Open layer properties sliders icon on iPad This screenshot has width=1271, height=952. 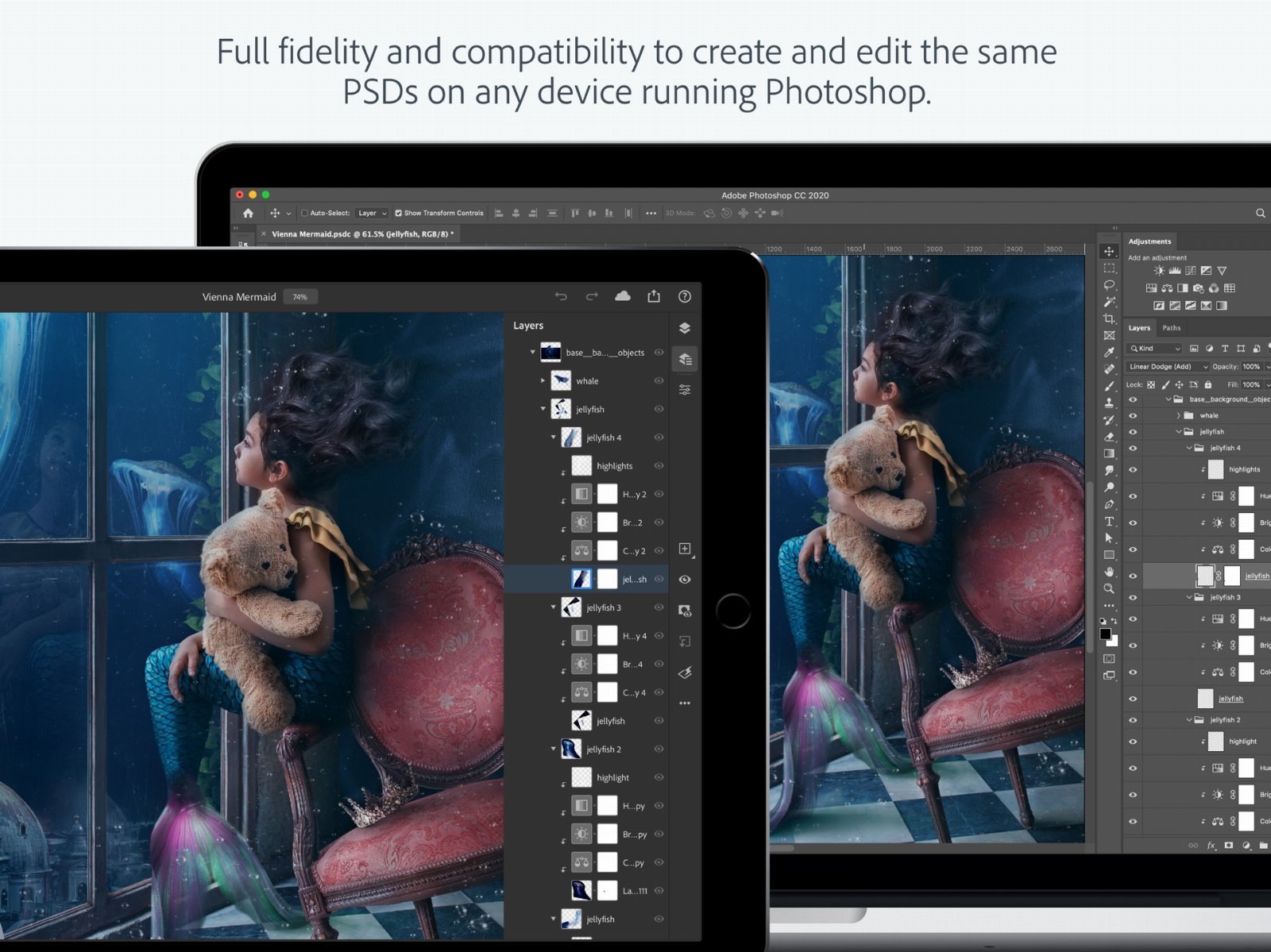tap(685, 390)
